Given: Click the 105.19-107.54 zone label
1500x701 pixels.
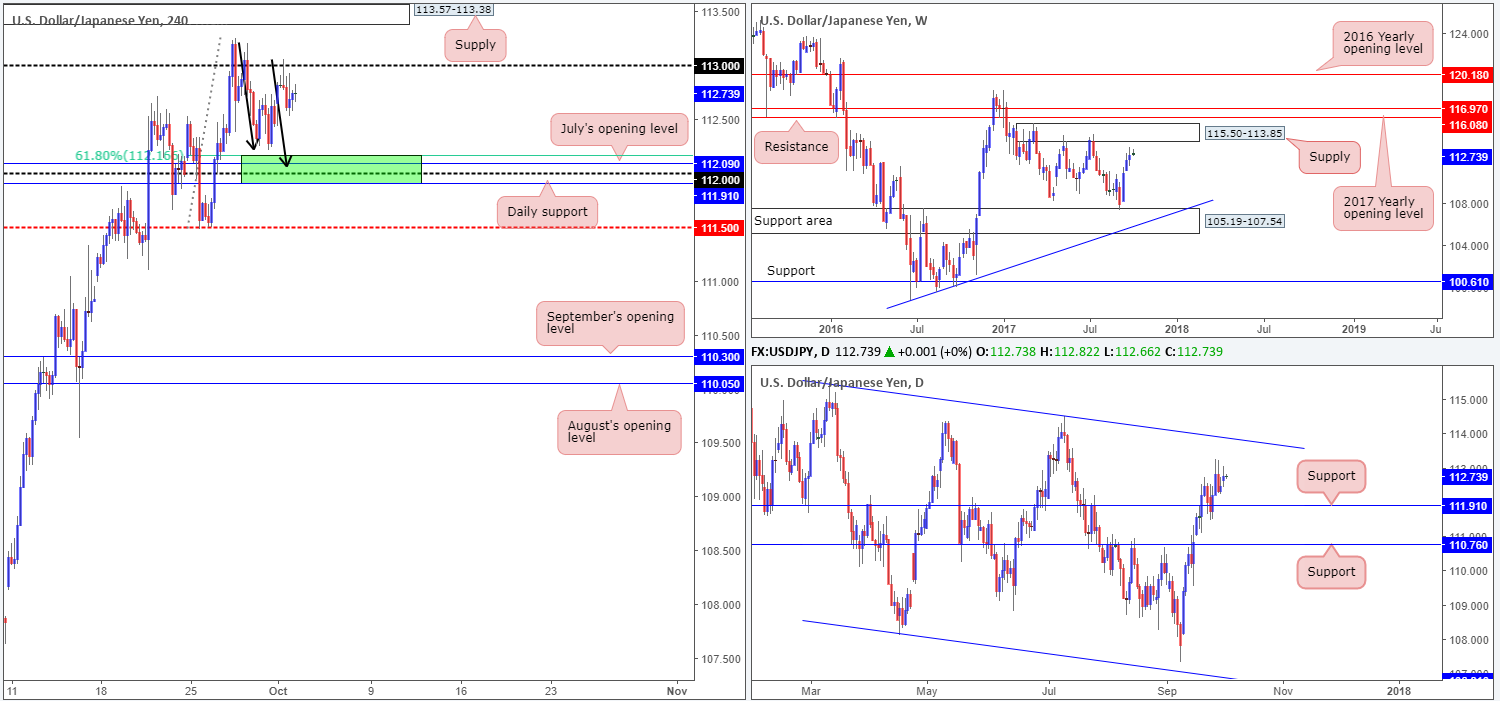Looking at the screenshot, I should point(1243,219).
